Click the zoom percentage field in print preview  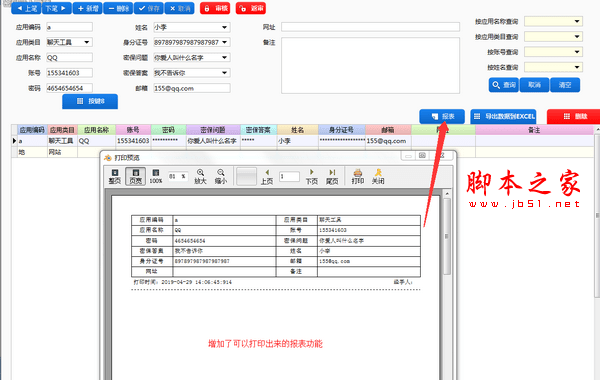[178, 176]
